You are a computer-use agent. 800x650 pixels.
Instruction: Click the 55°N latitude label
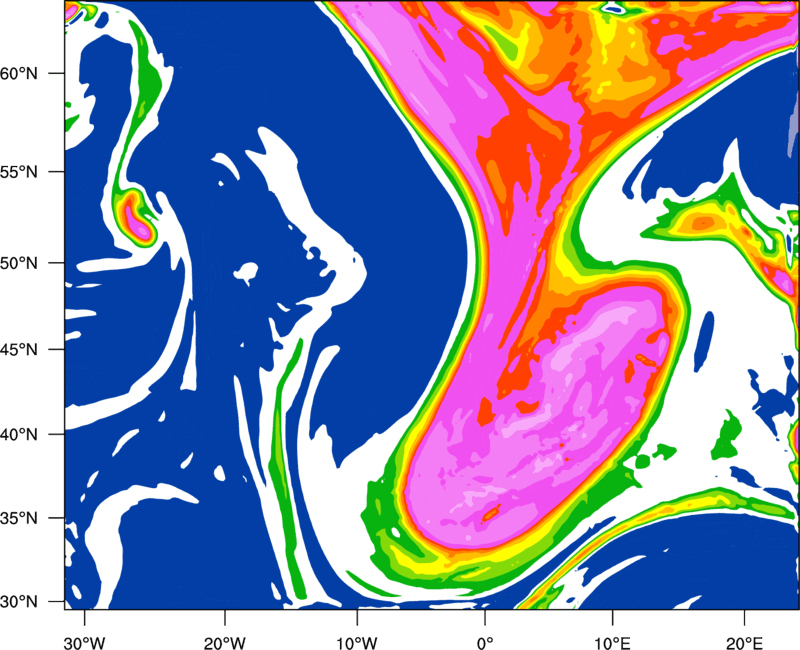click(x=19, y=172)
